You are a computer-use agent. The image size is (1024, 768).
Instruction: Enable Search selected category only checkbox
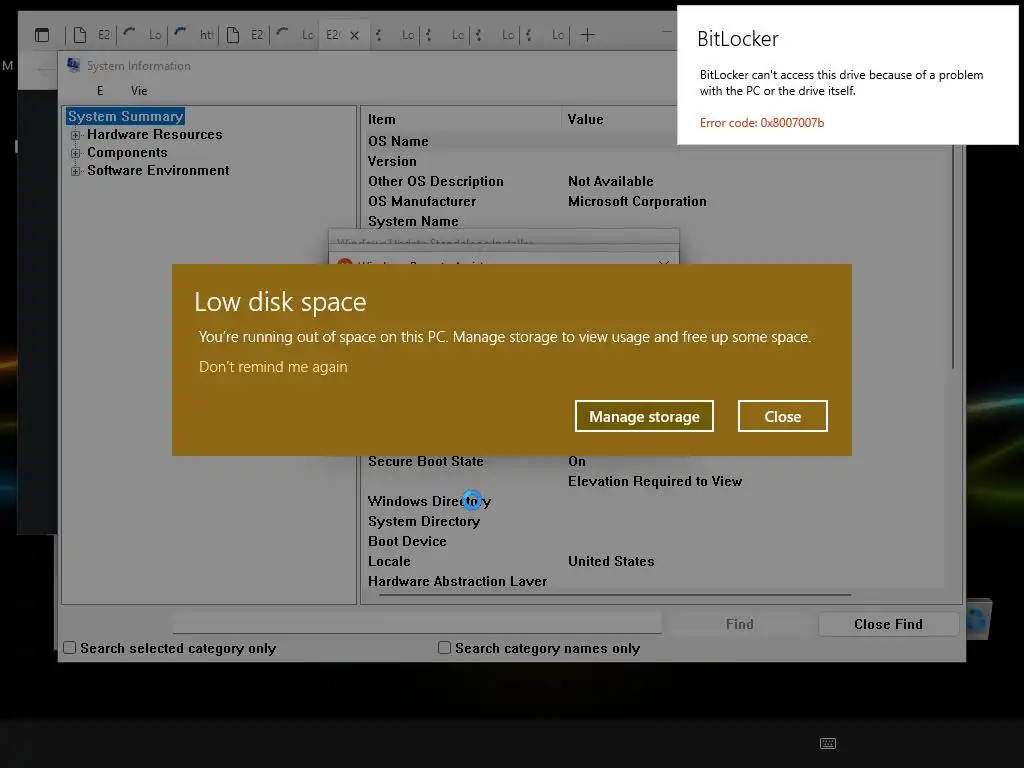tap(69, 648)
